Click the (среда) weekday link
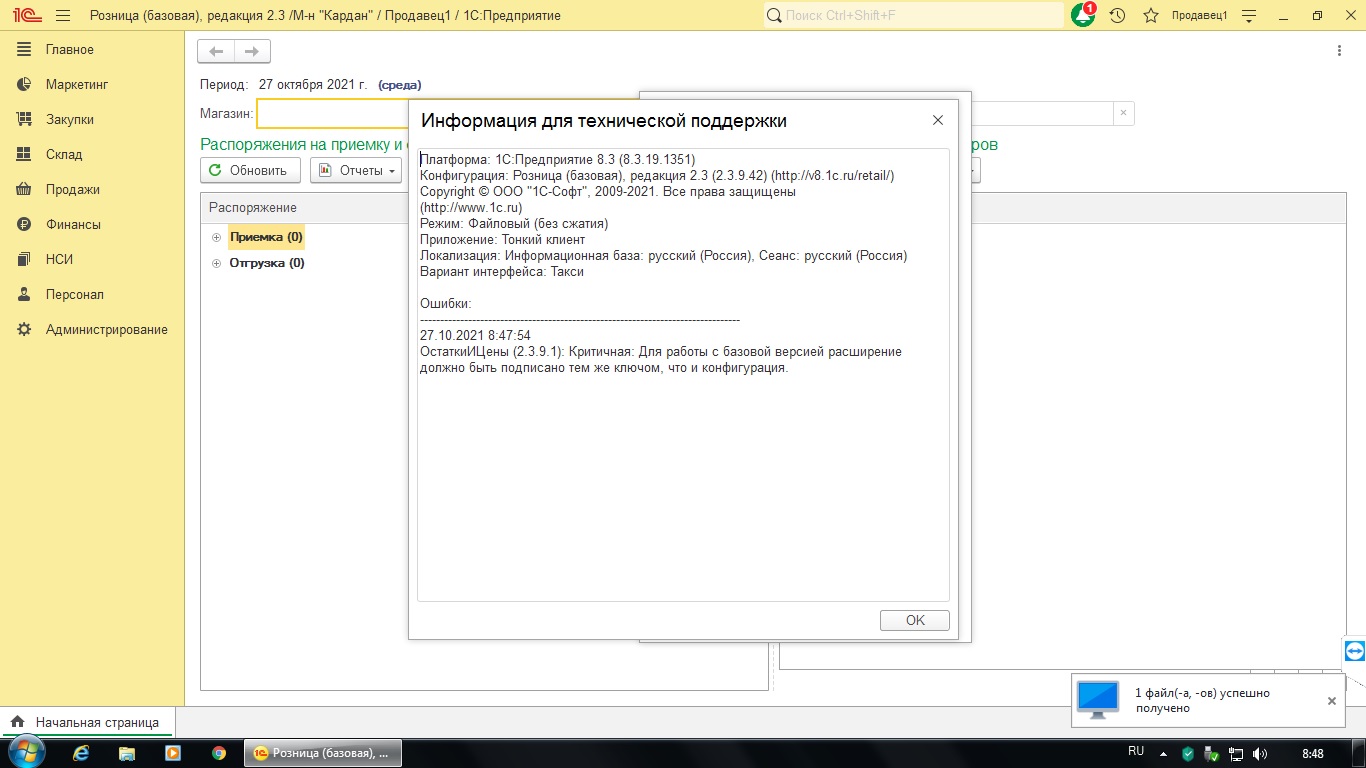Viewport: 1366px width, 768px height. point(399,85)
